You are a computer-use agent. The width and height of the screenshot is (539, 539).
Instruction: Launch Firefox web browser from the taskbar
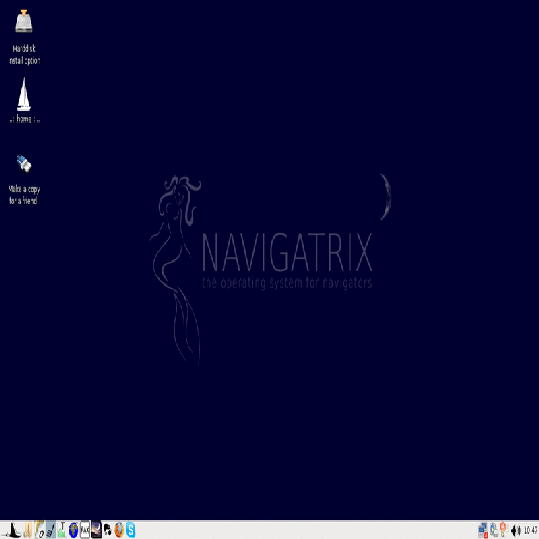click(x=119, y=530)
